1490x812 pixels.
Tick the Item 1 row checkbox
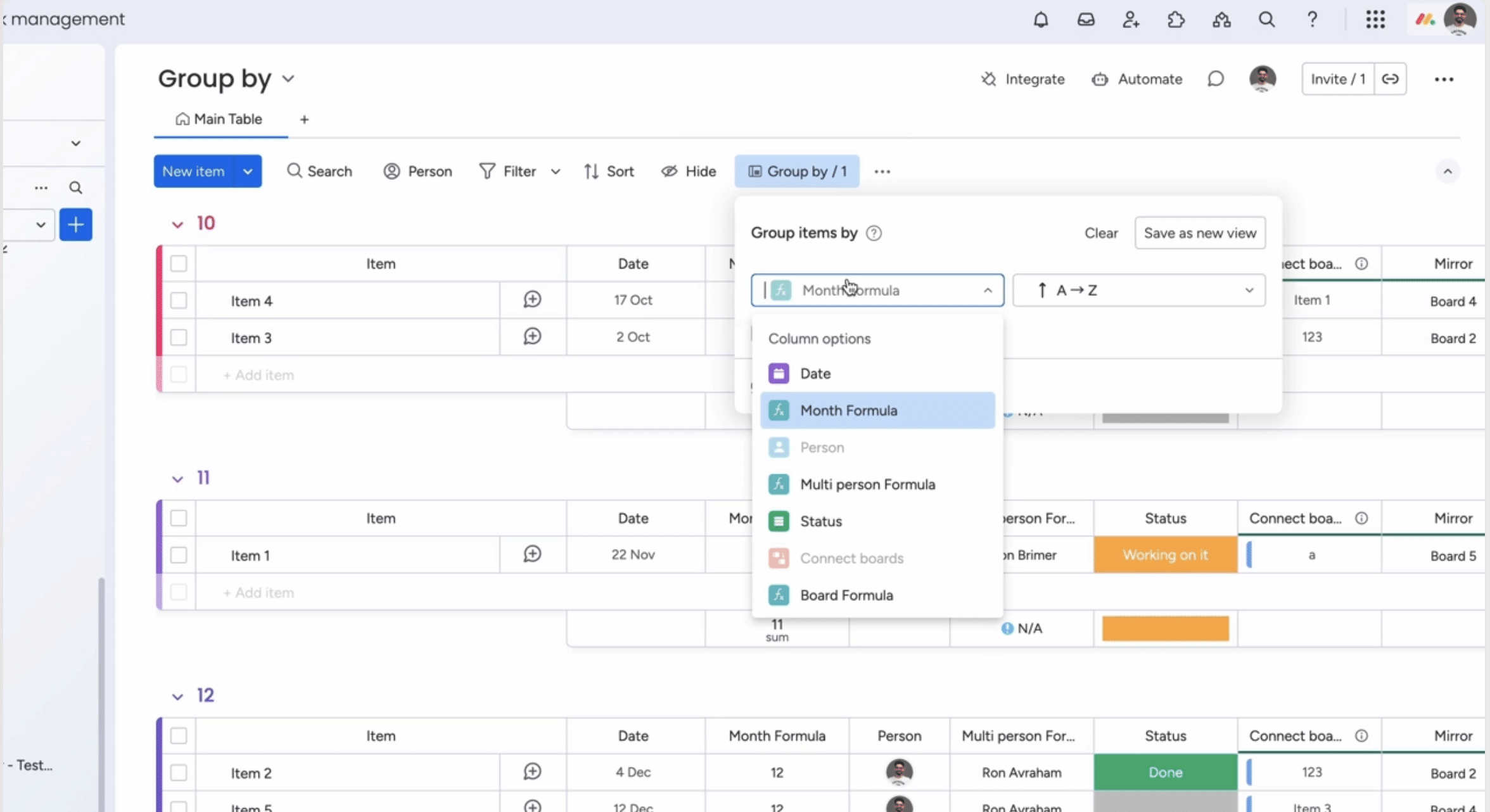click(x=179, y=555)
